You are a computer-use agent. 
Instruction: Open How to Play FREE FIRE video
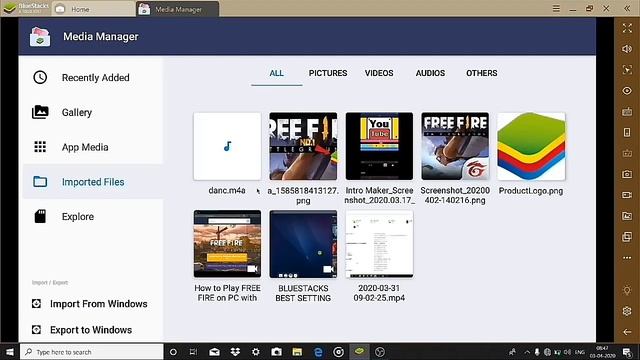click(227, 244)
